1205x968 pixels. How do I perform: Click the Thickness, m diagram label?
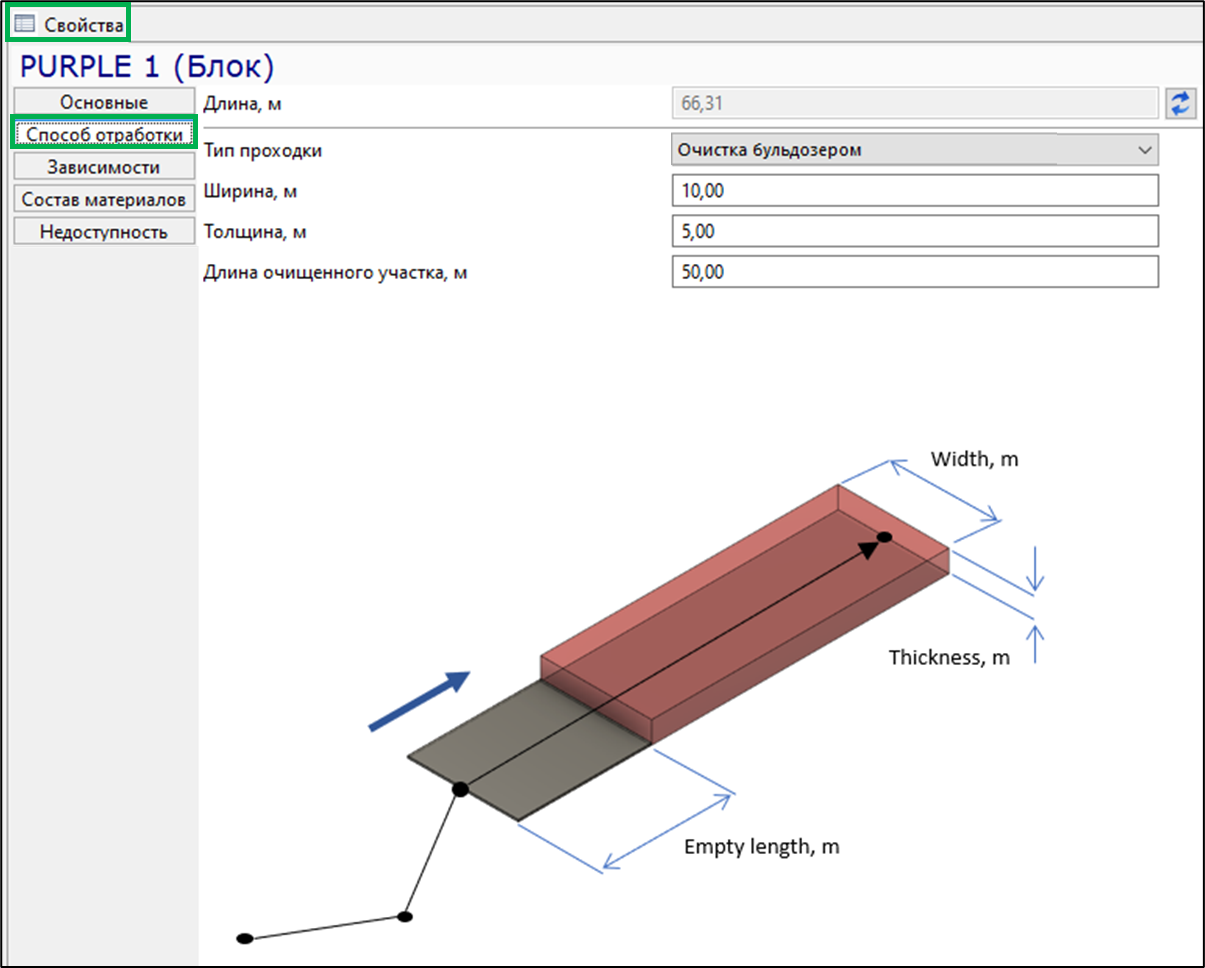point(949,658)
